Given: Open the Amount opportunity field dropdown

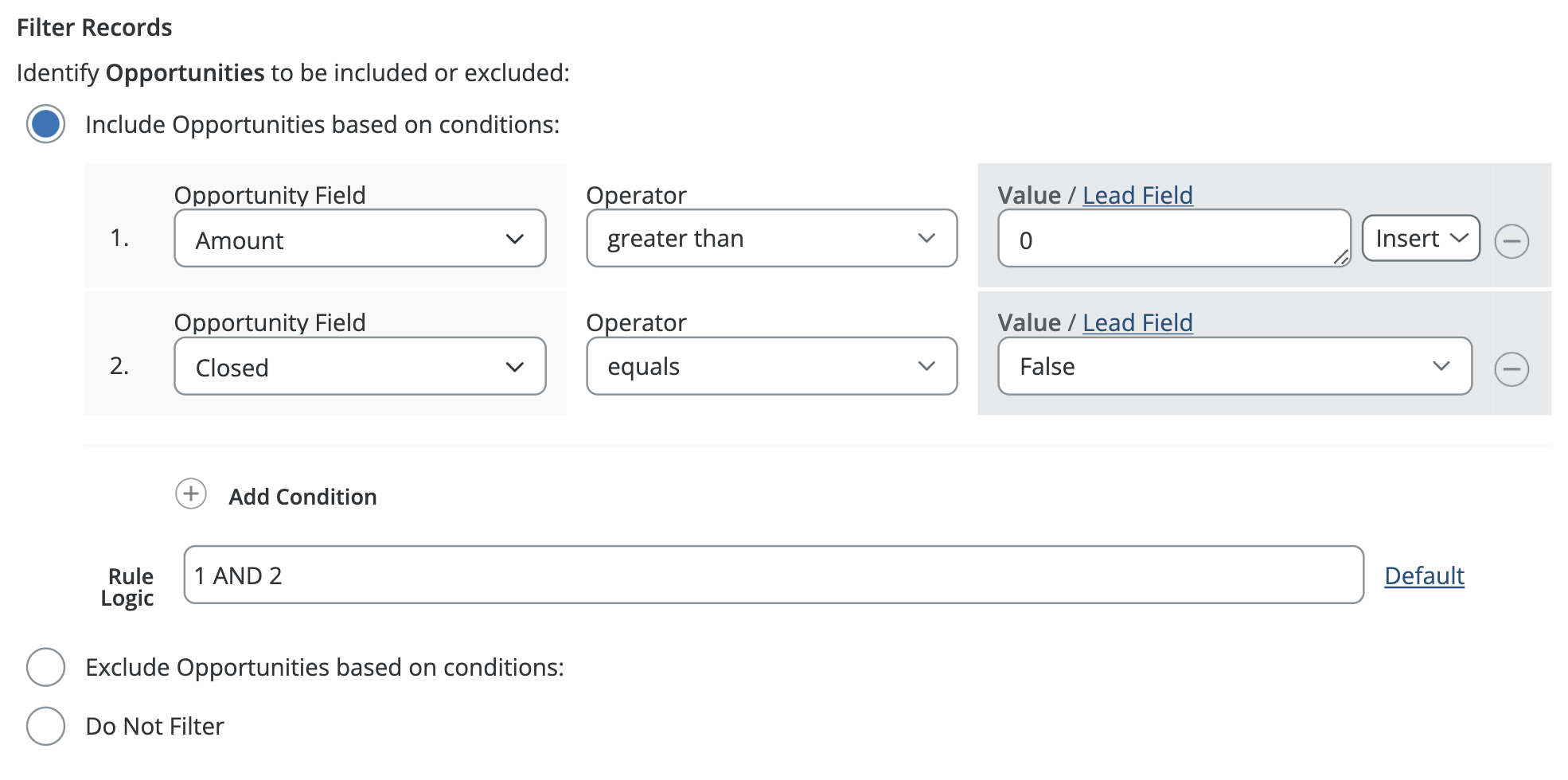Looking at the screenshot, I should pos(360,239).
